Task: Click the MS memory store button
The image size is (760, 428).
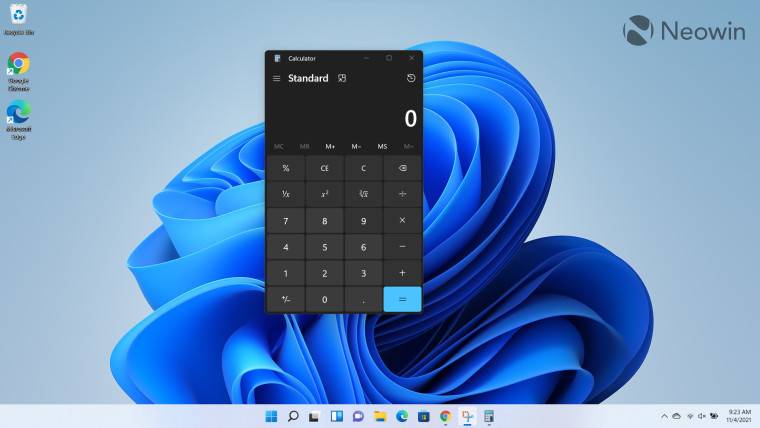Action: [x=382, y=146]
